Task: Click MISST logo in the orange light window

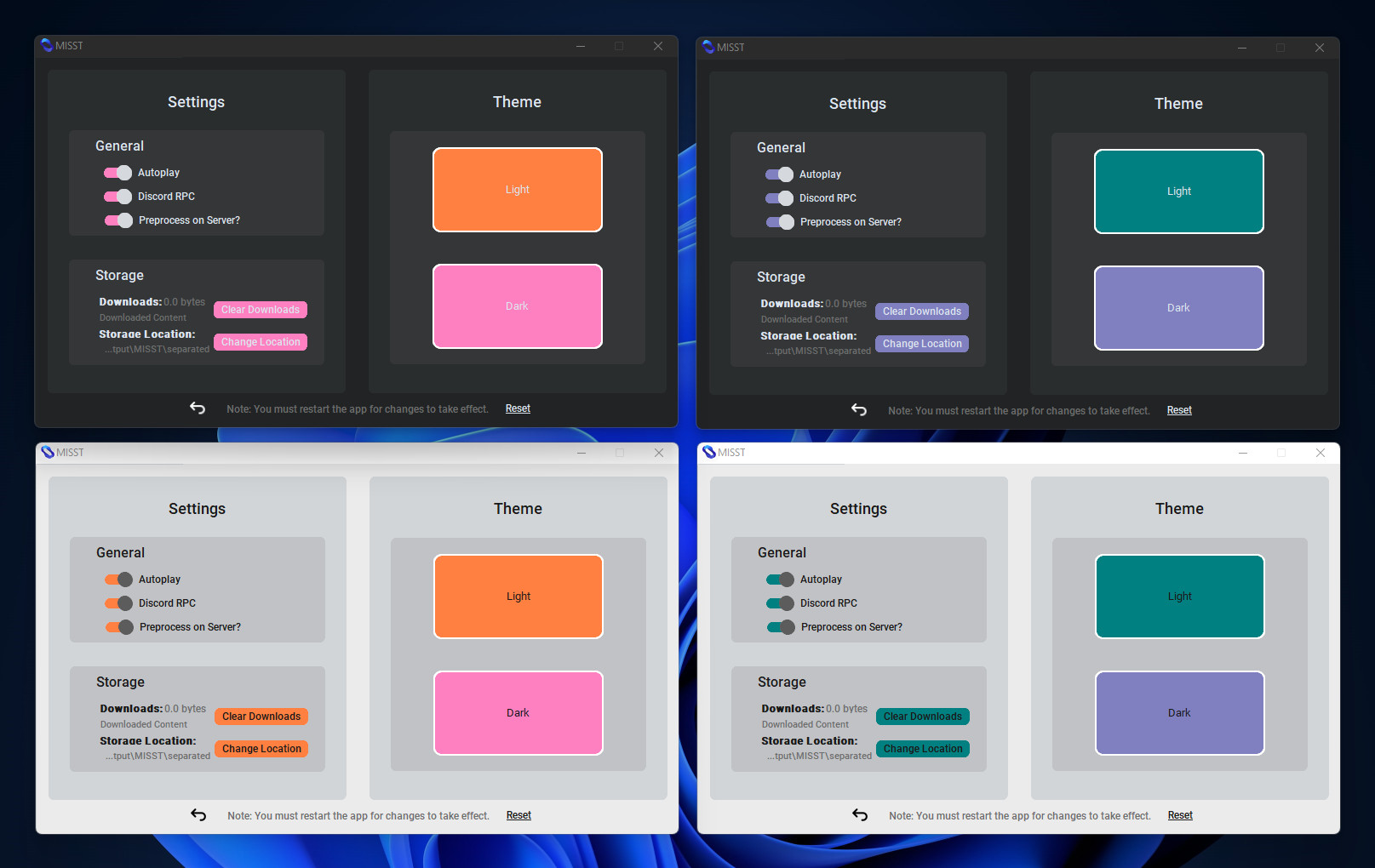Action: point(48,452)
